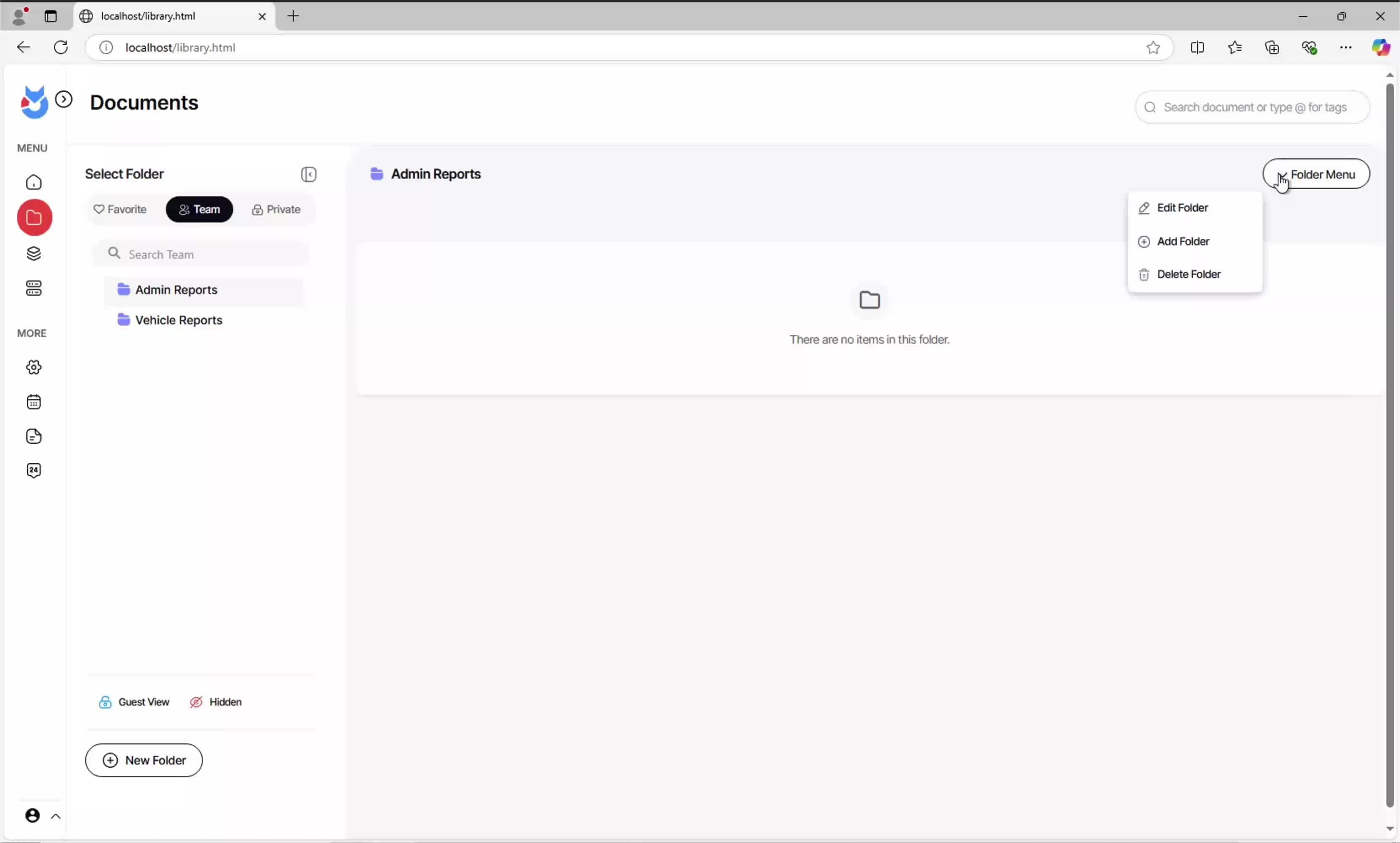Click the server rack sidebar icon
Screen dimensions: 1400x843
34,289
